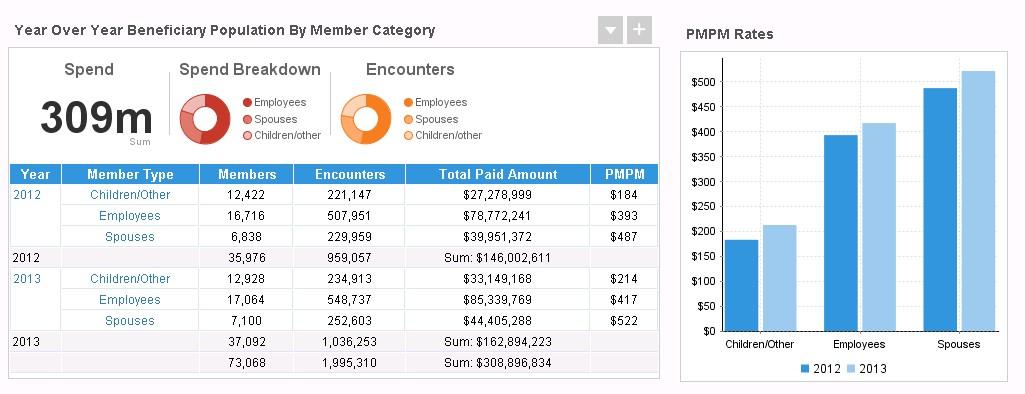Sort by the Total Paid Amount header
This screenshot has height=394, width=1025.
497,174
